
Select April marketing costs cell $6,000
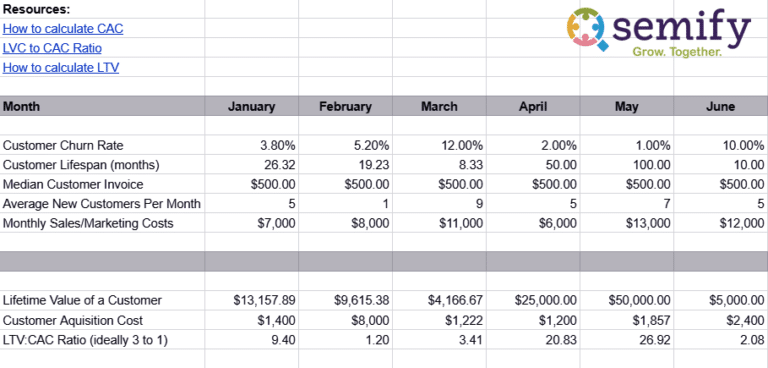(x=533, y=223)
